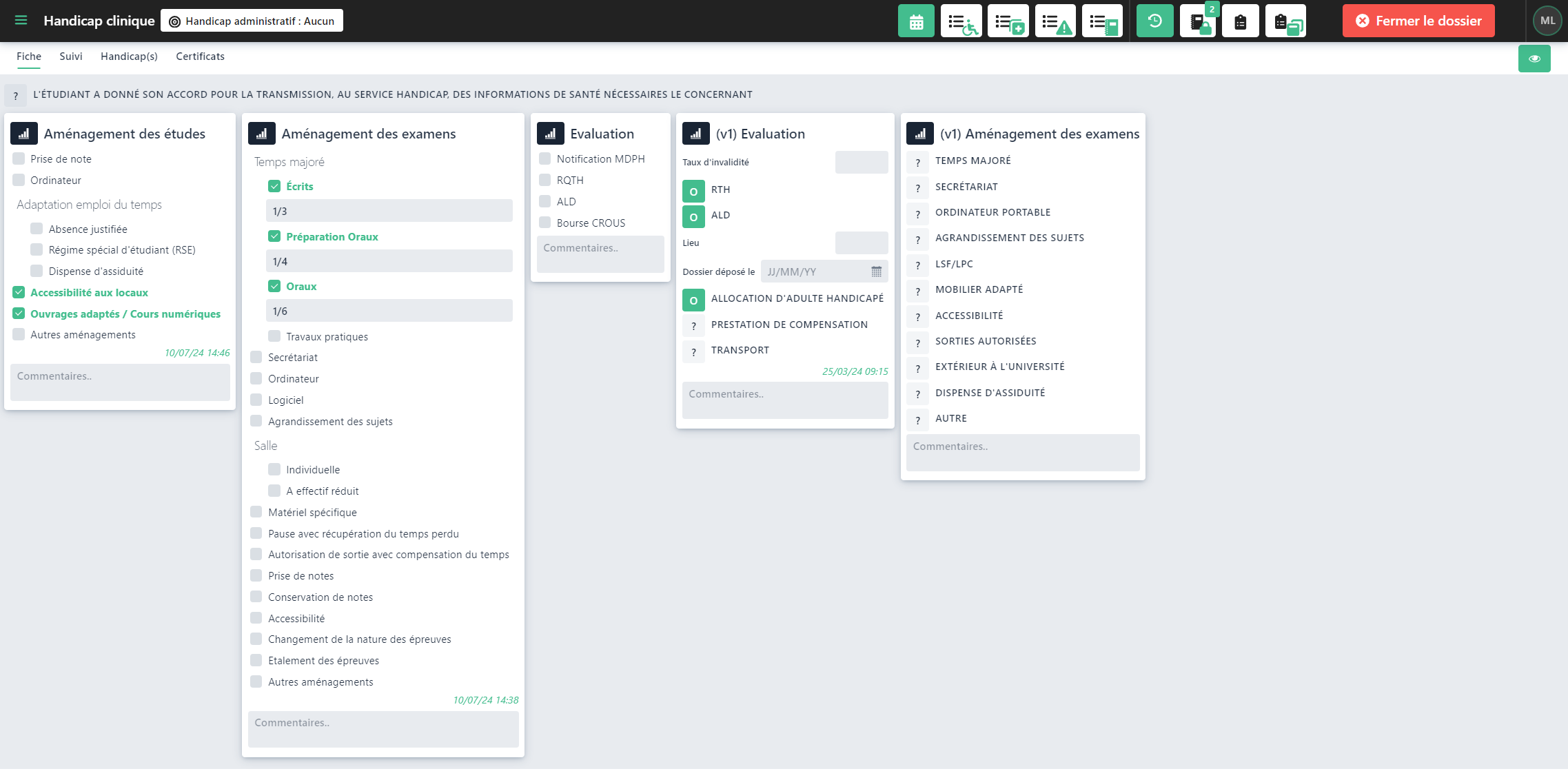Viewport: 1568px width, 780px height.
Task: Open locked notebook icon with badge 2
Action: 1199,21
